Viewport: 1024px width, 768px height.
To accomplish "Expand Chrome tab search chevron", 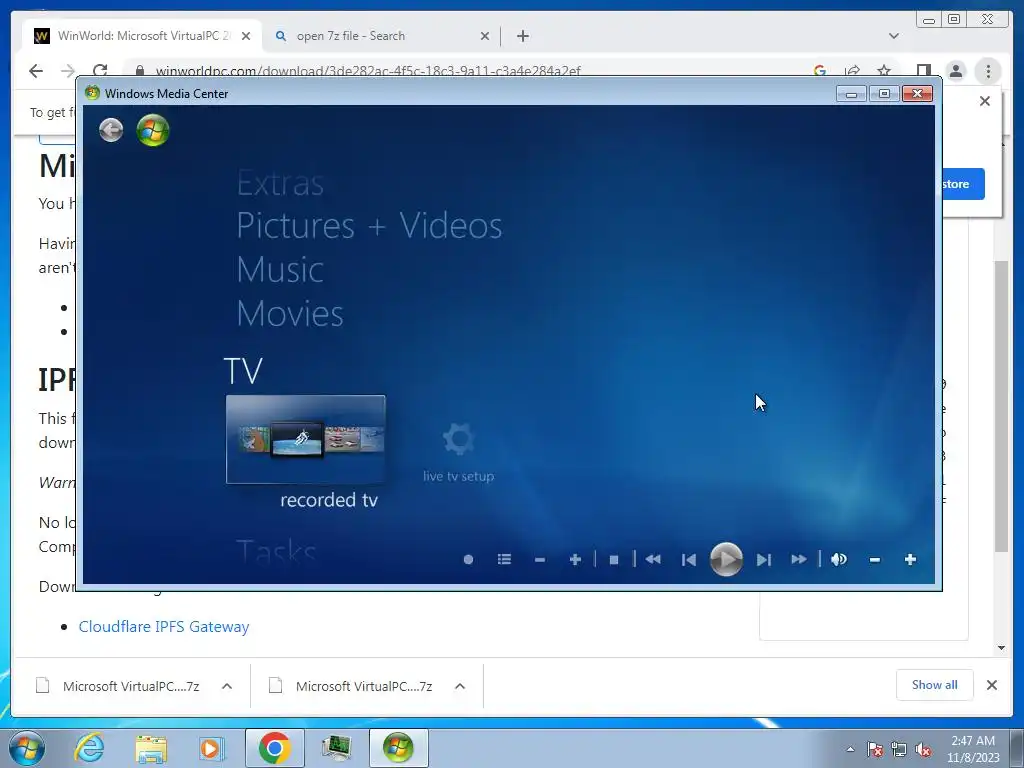I will (894, 36).
